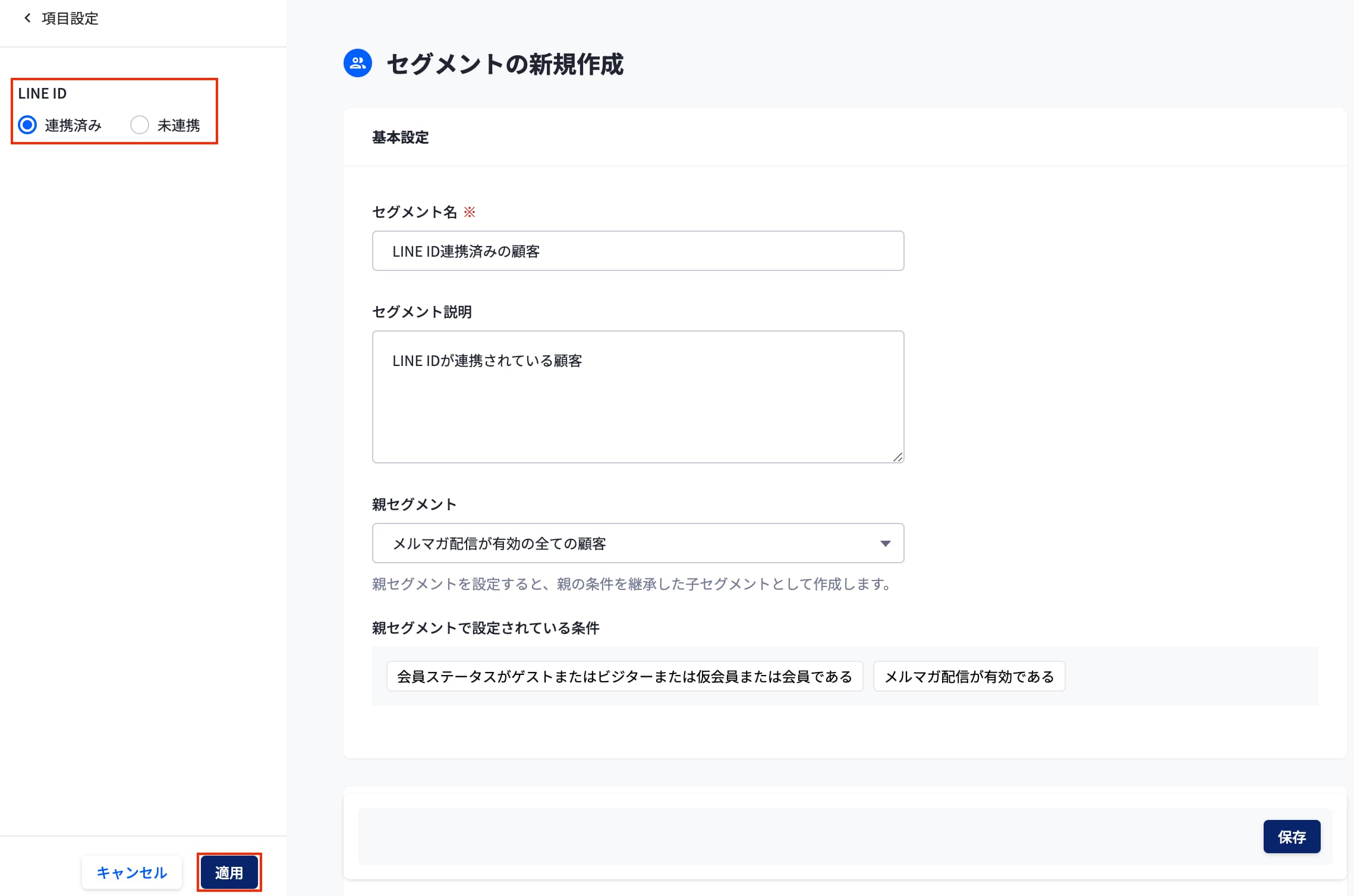Select the 未連携 radio button
The width and height of the screenshot is (1354, 896).
tap(140, 125)
